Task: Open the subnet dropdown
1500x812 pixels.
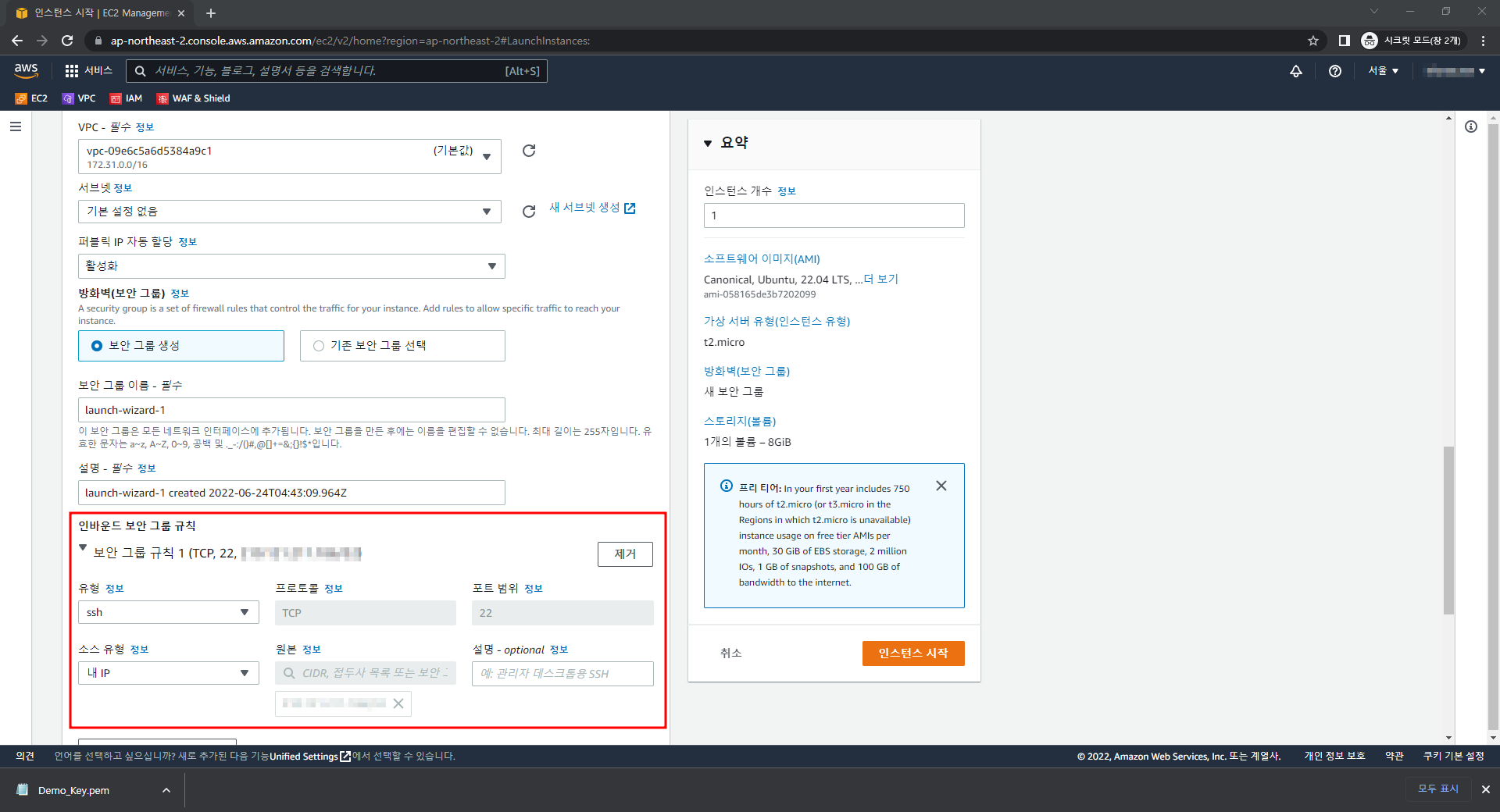Action: [x=290, y=212]
